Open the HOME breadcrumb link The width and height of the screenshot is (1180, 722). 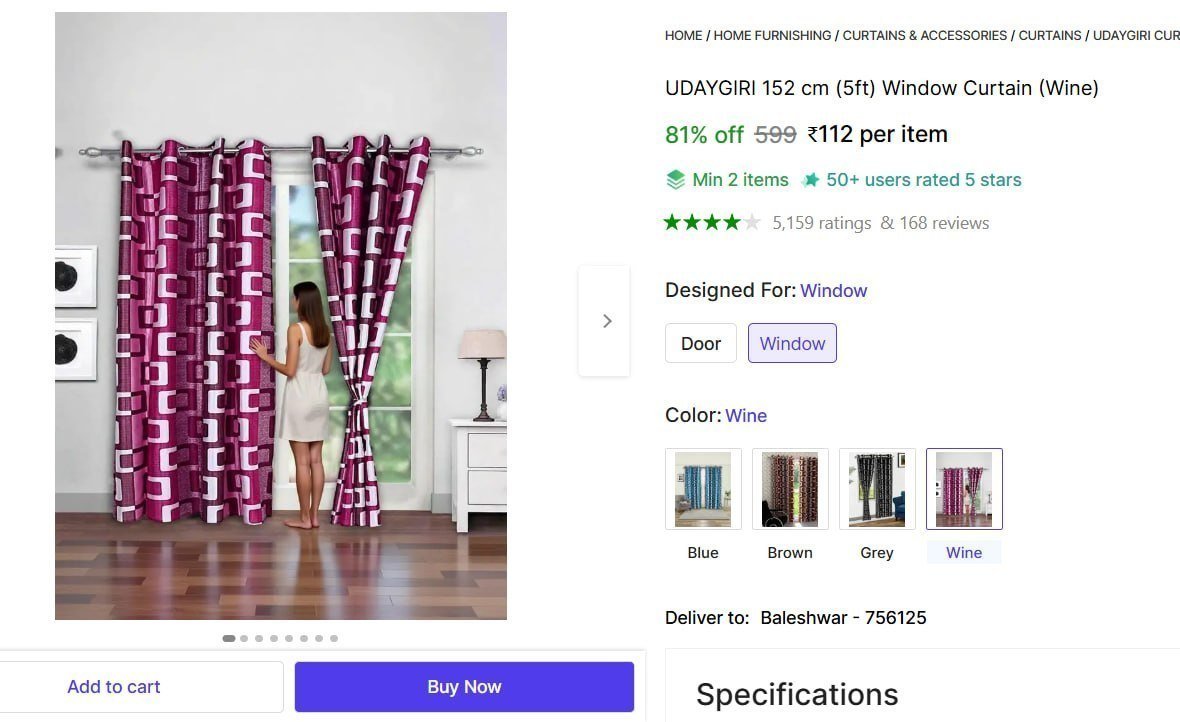point(683,35)
